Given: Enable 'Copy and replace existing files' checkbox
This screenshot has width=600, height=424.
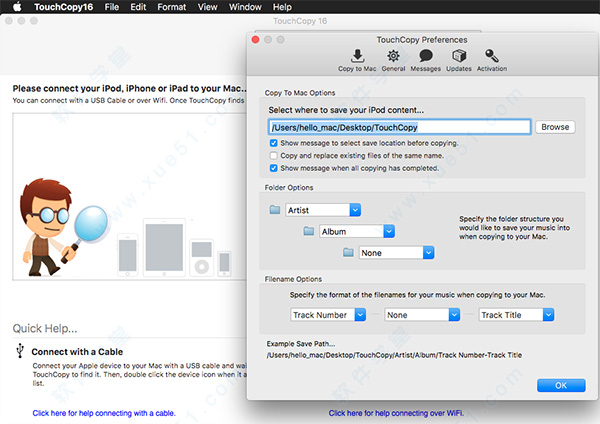Looking at the screenshot, I should 274,156.
